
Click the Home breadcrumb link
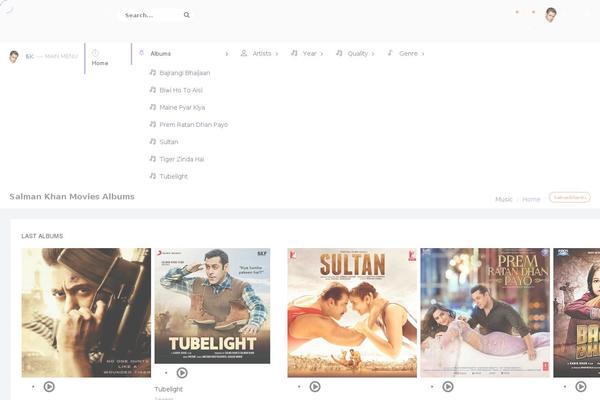coord(531,199)
